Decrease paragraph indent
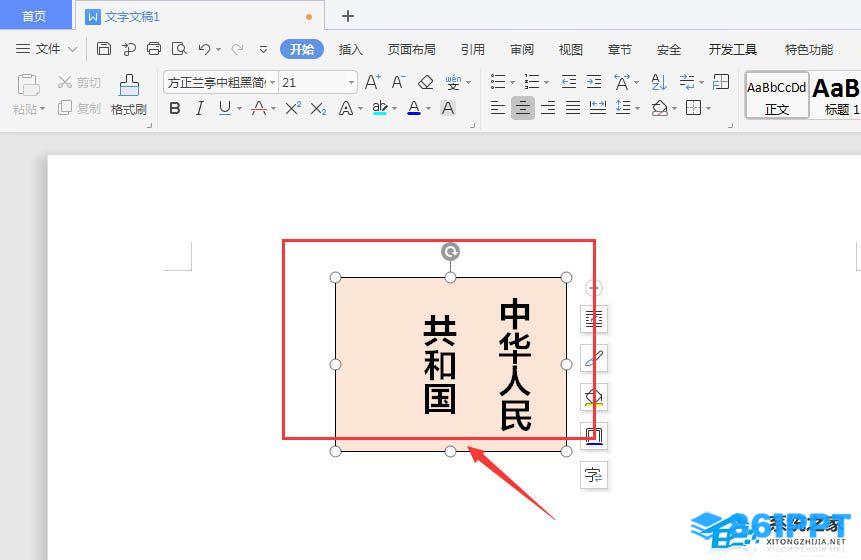The width and height of the screenshot is (861, 560). (x=569, y=82)
